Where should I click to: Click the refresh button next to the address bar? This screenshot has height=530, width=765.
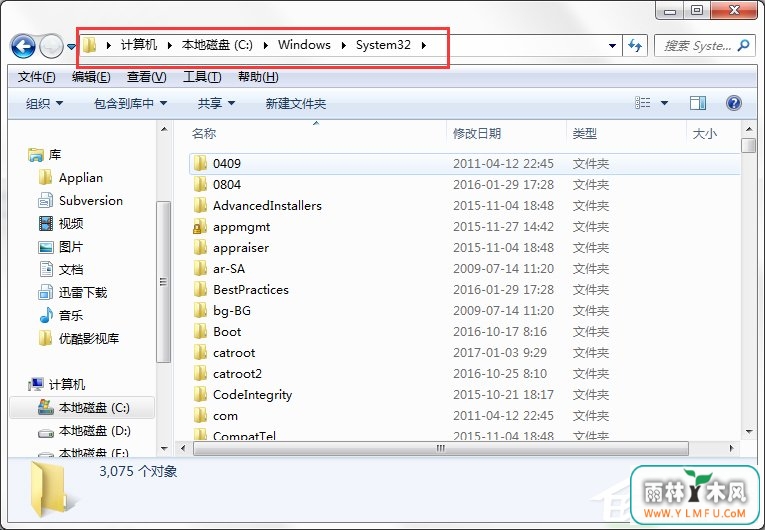tap(635, 46)
